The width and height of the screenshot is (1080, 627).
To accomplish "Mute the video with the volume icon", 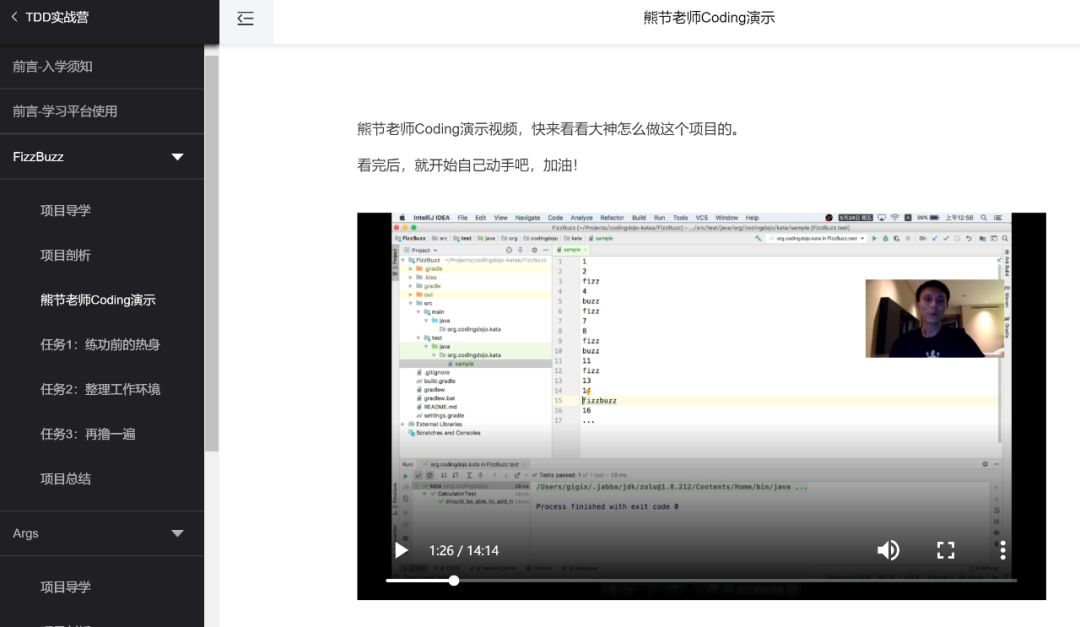I will pyautogui.click(x=888, y=550).
